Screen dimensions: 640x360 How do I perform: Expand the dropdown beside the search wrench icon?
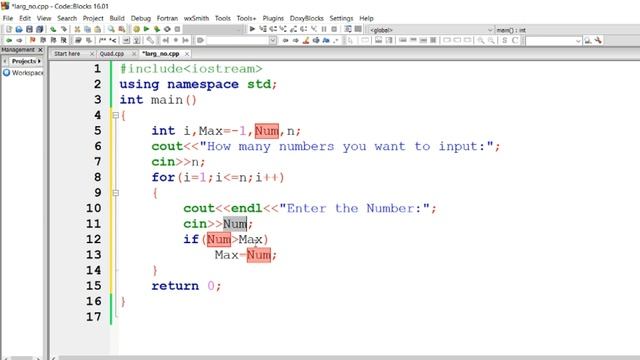point(578,41)
